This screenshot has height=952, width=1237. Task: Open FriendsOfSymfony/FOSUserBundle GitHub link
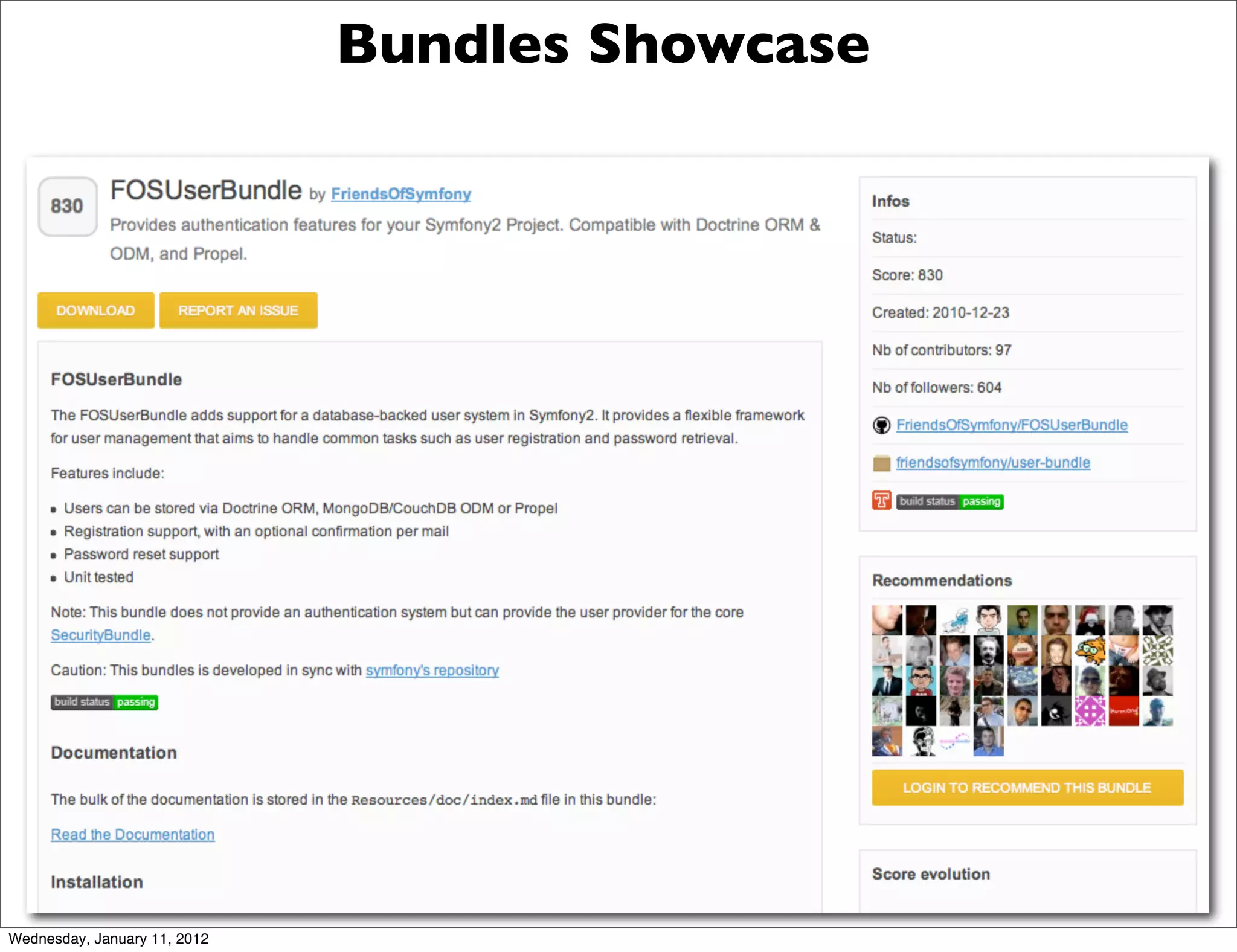pyautogui.click(x=1012, y=425)
